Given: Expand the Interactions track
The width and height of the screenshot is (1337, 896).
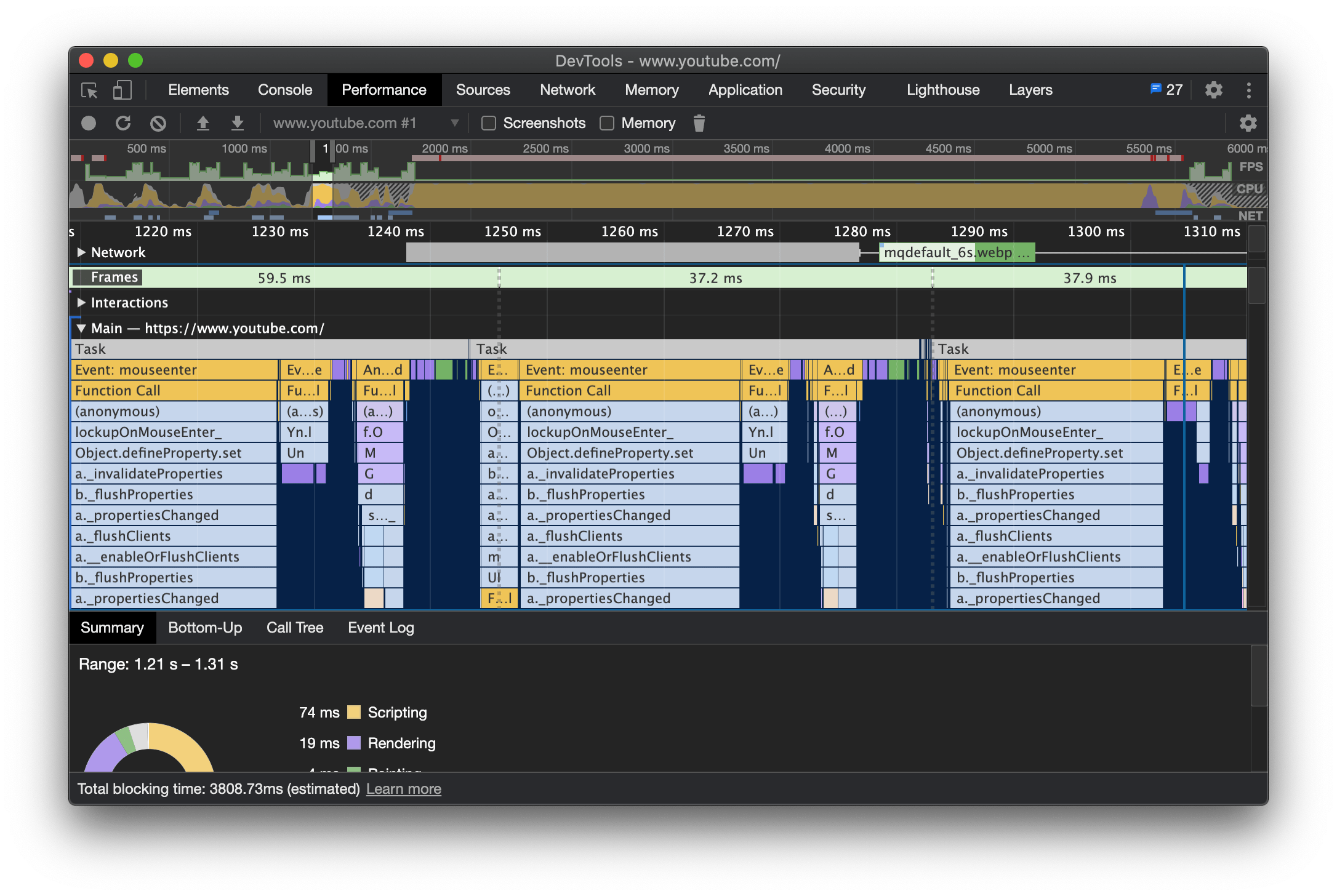Looking at the screenshot, I should click(x=81, y=303).
